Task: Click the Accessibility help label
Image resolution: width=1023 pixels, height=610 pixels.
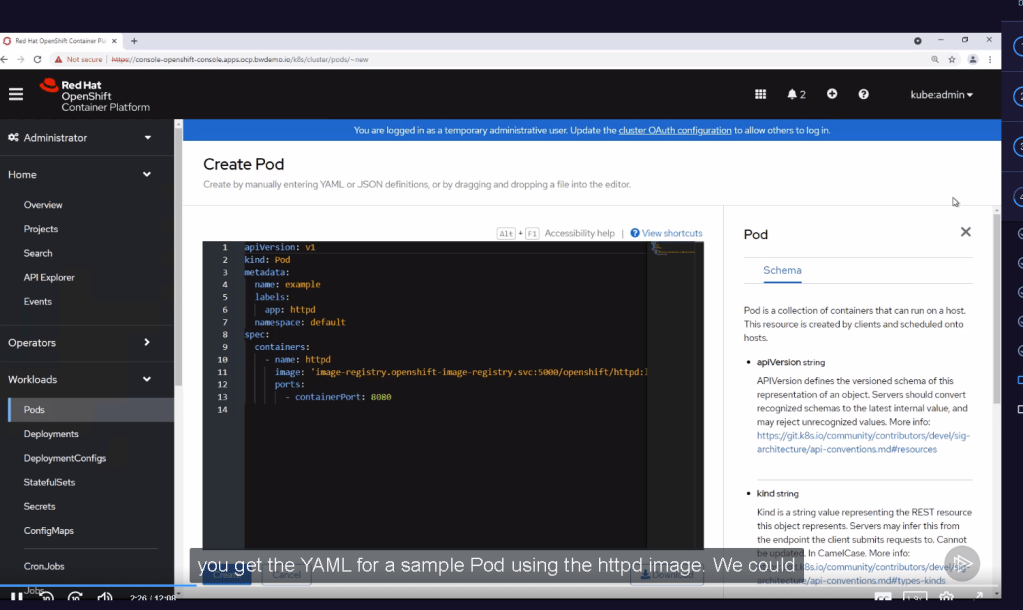Action: [x=579, y=233]
